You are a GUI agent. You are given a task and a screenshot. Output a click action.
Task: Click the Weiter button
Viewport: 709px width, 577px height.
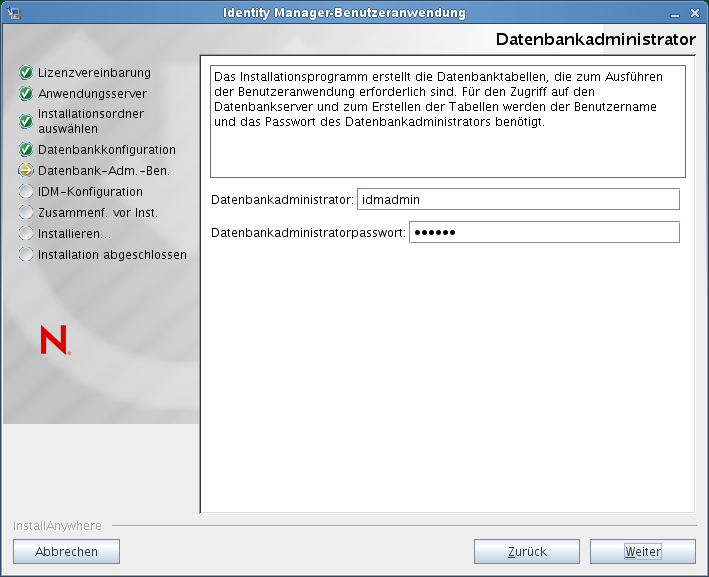(643, 551)
